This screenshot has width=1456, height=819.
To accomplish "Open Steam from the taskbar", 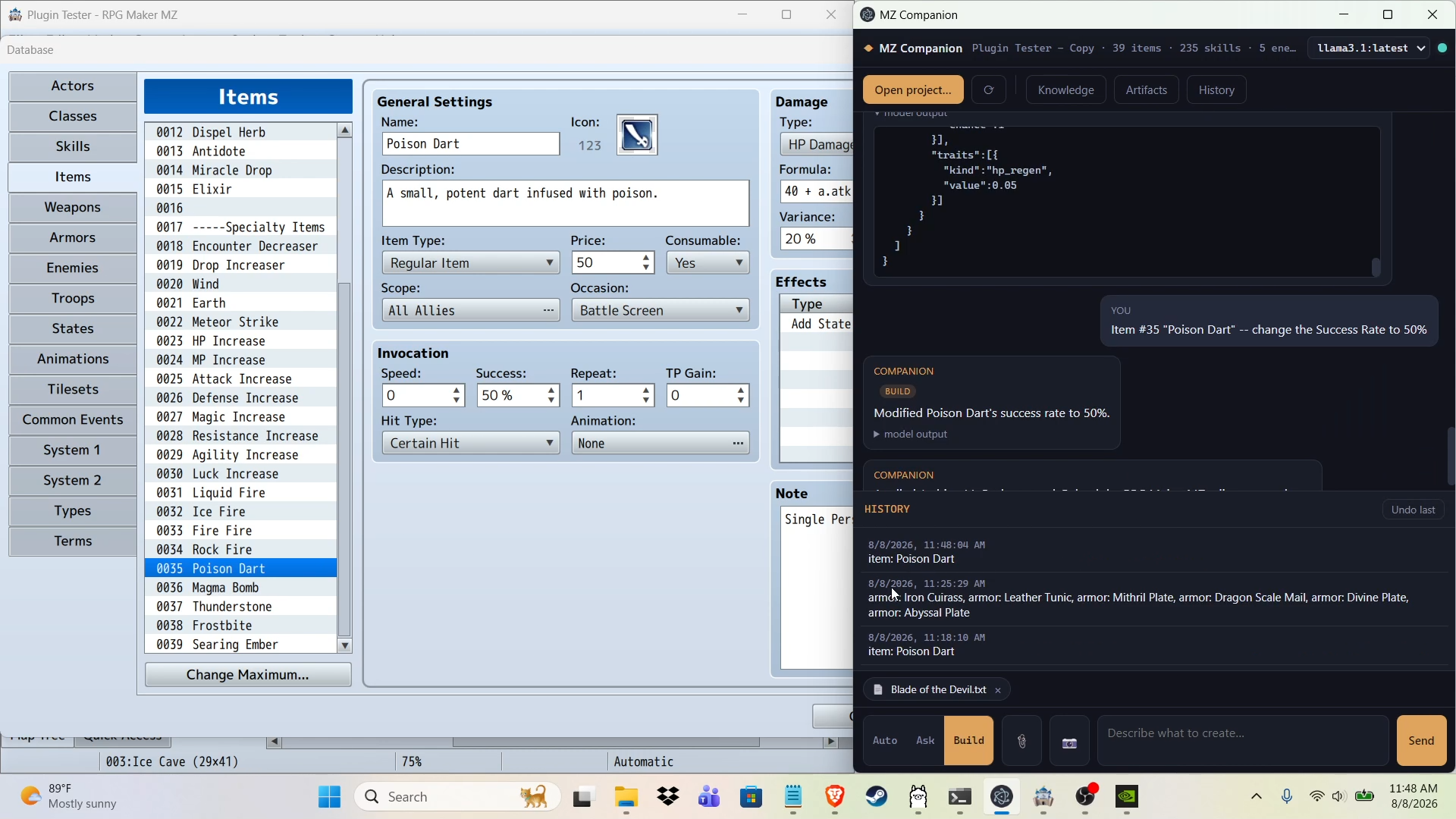I will (877, 797).
